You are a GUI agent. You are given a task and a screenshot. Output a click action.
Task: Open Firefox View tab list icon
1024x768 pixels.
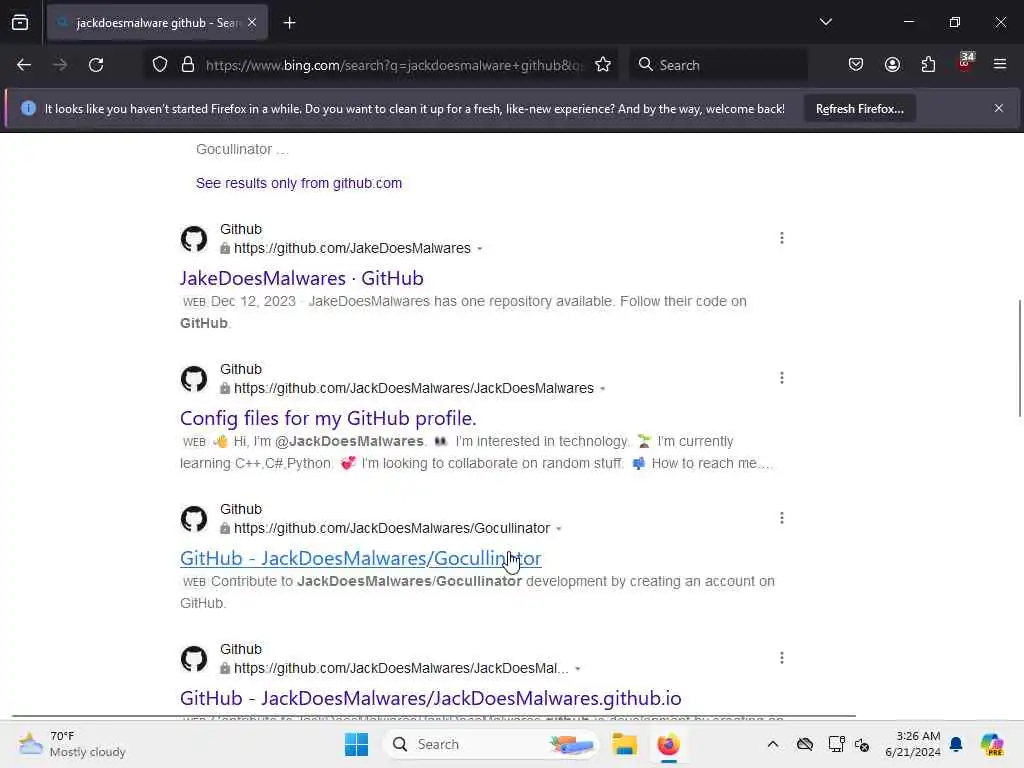click(x=20, y=23)
